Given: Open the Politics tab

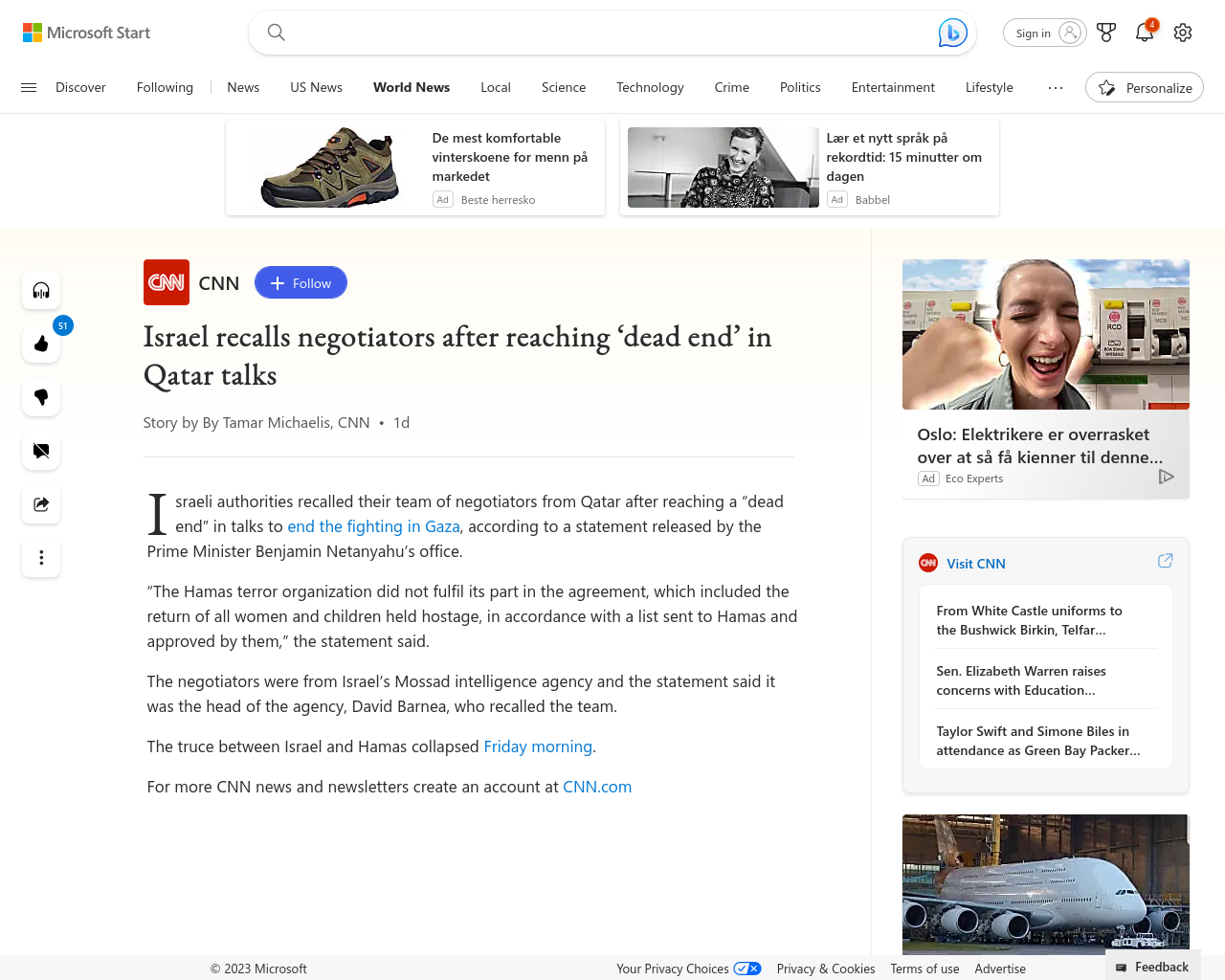Looking at the screenshot, I should coord(800,87).
